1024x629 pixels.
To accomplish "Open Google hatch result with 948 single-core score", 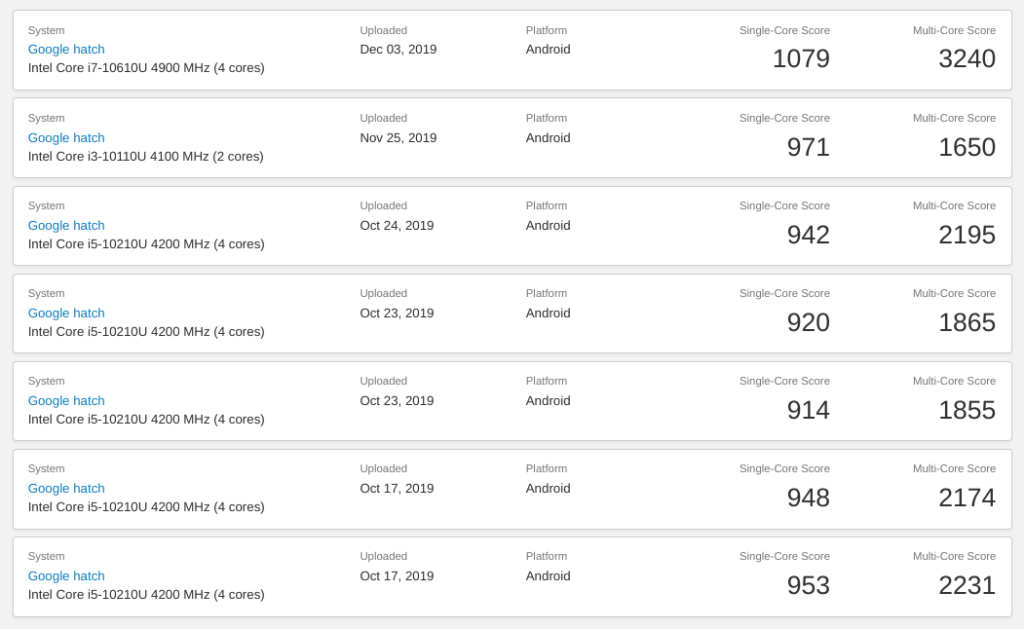I will (66, 489).
